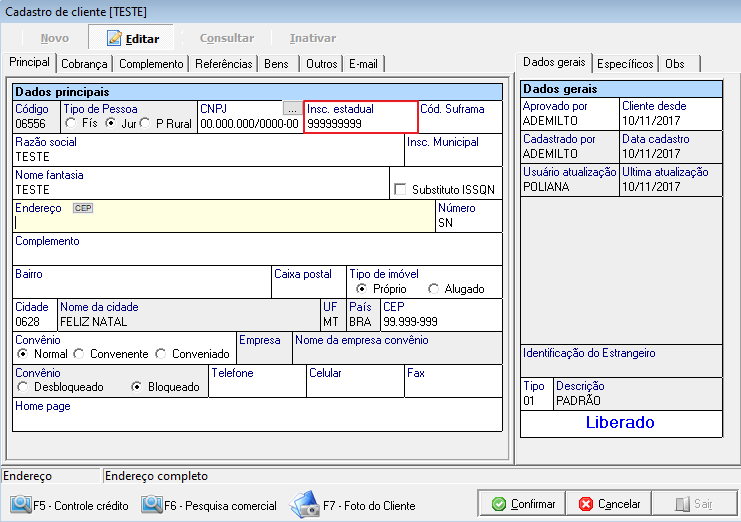Select Alugado as tipo de imóvel
Screen dimensions: 741x522
pos(433,289)
